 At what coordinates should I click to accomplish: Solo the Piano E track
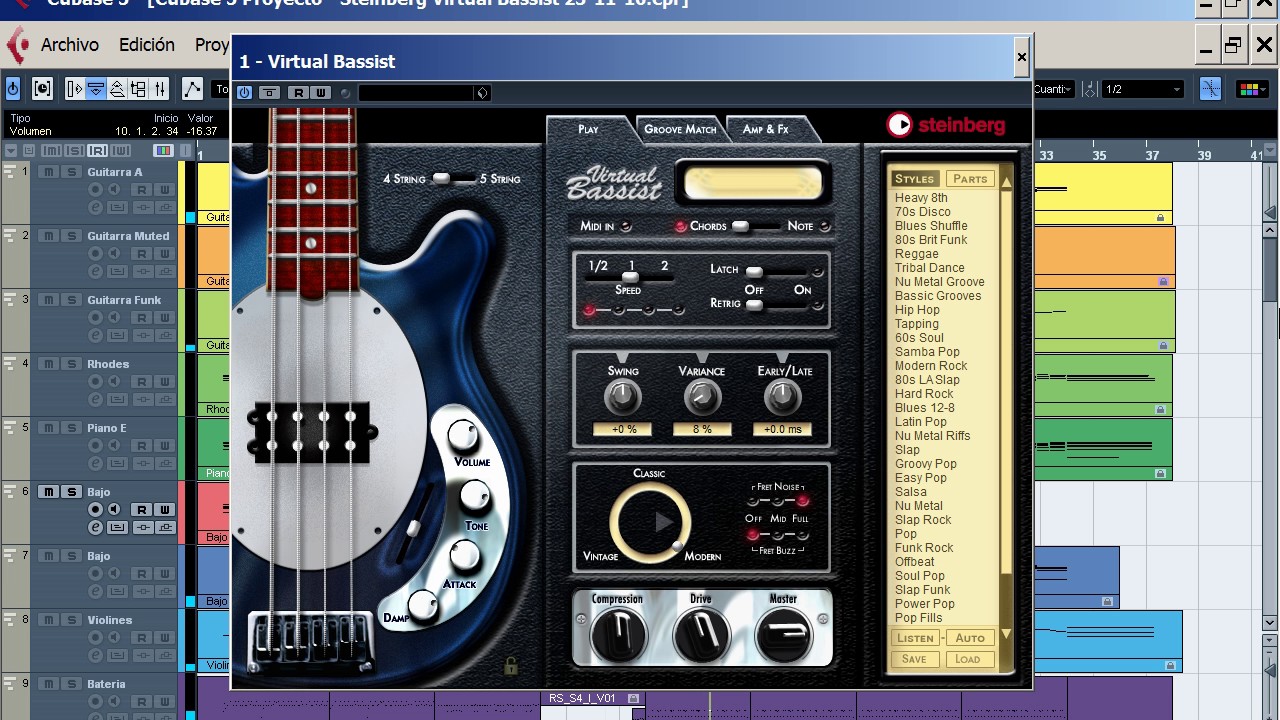tap(71, 428)
